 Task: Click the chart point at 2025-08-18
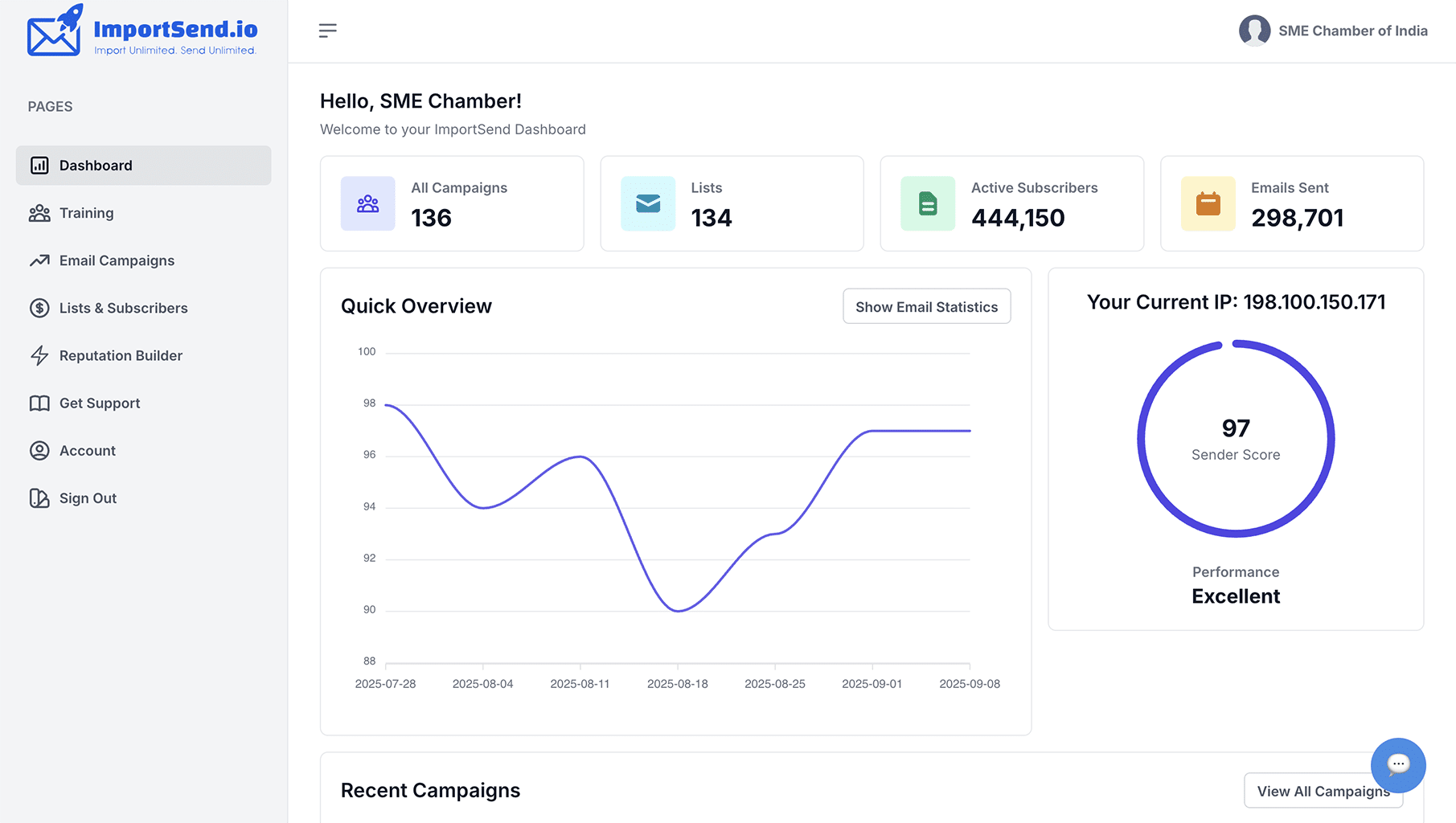click(679, 611)
